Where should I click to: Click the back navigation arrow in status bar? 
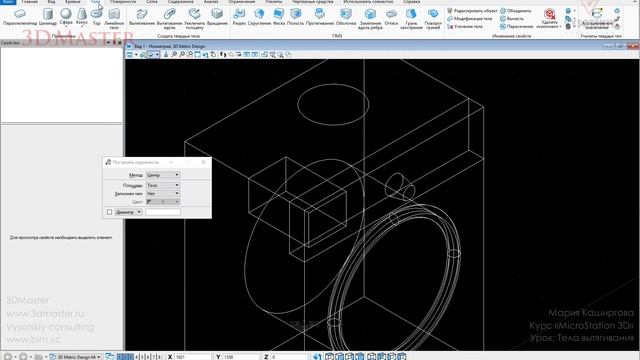coord(8,357)
